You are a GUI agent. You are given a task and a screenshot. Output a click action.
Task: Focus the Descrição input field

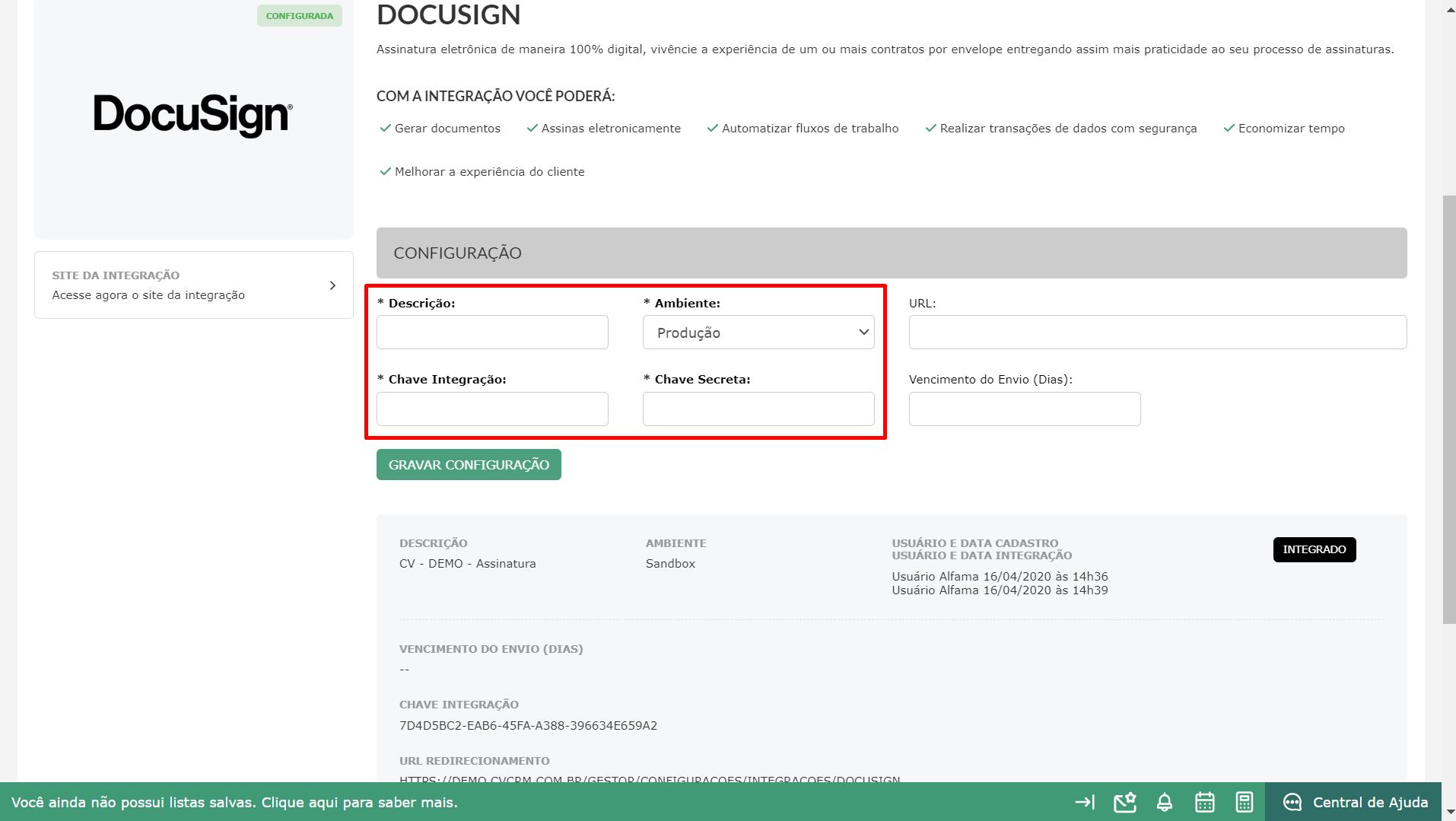pos(492,333)
